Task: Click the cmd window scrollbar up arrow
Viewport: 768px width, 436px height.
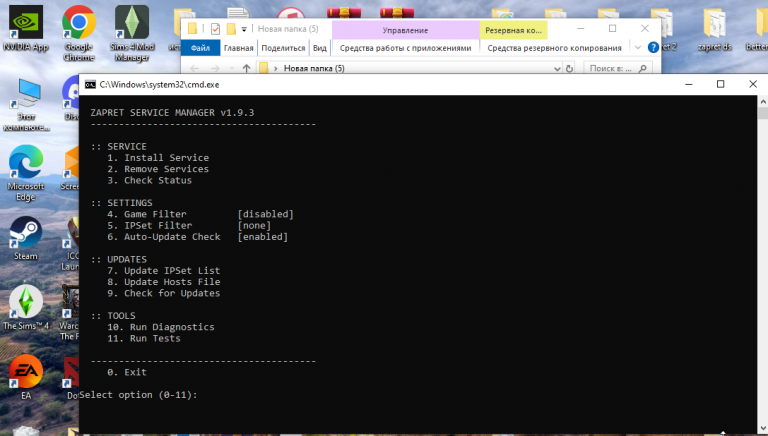Action: 763,102
